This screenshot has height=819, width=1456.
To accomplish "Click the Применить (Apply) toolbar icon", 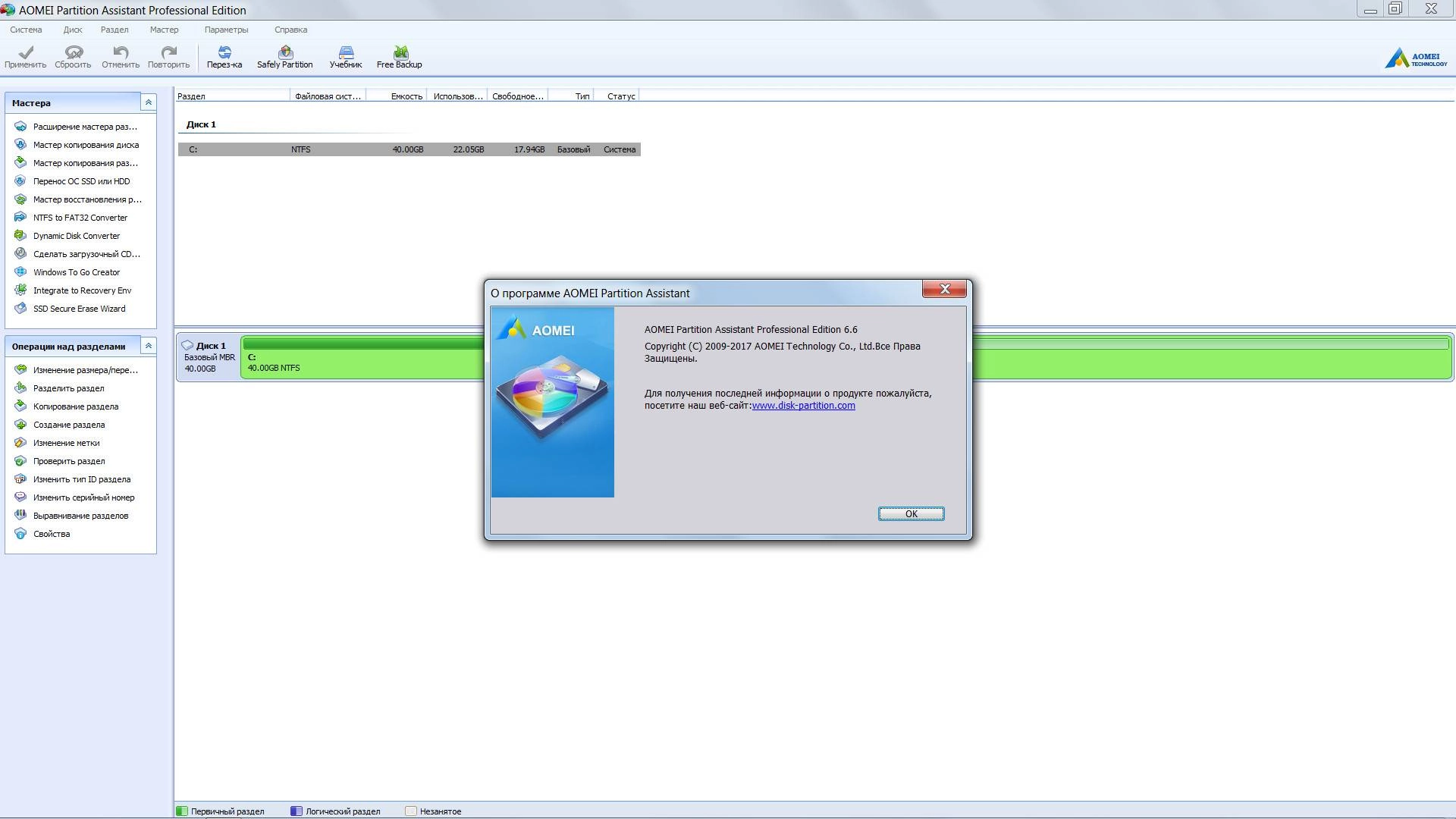I will click(26, 52).
